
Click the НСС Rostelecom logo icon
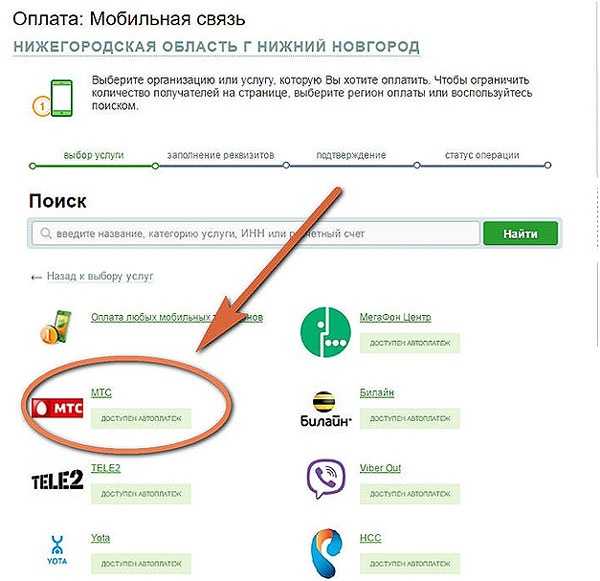326,552
